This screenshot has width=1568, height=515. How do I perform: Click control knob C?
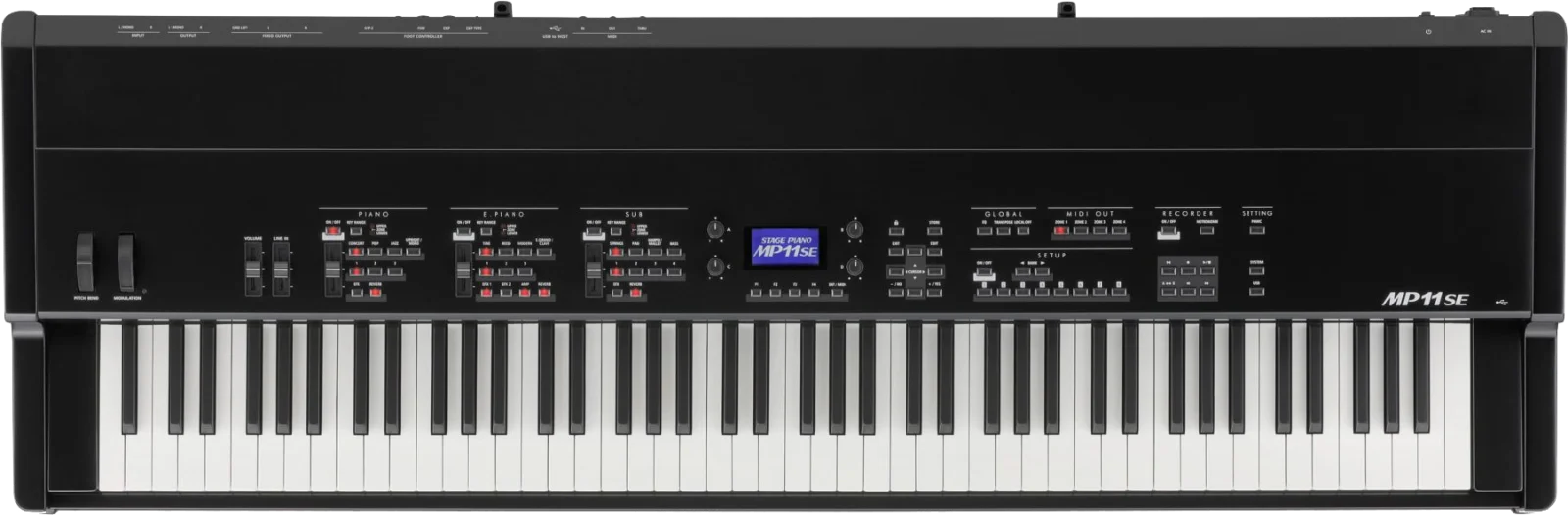tap(715, 267)
